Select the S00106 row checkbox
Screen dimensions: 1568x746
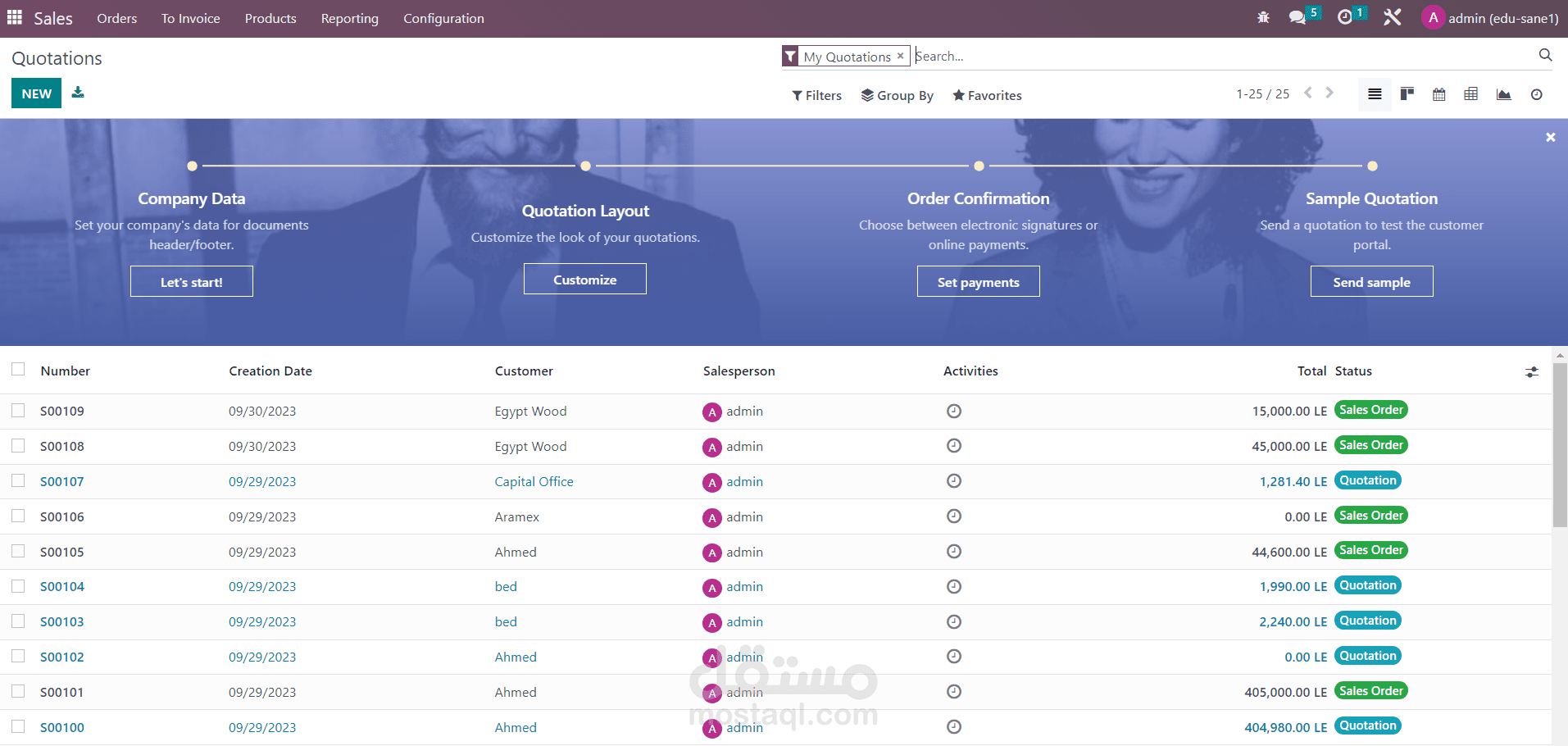coord(18,516)
